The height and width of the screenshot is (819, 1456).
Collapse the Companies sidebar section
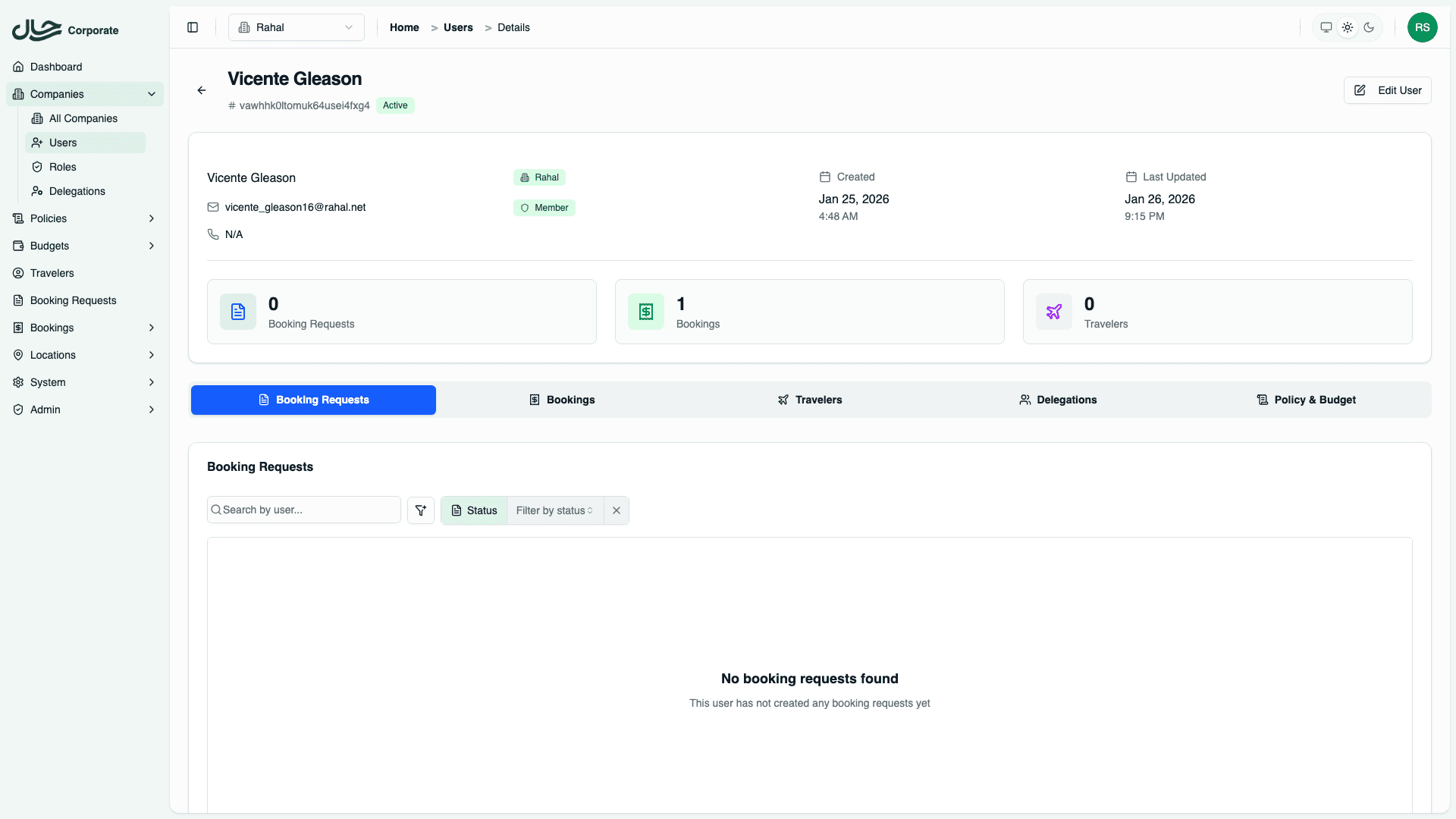152,94
